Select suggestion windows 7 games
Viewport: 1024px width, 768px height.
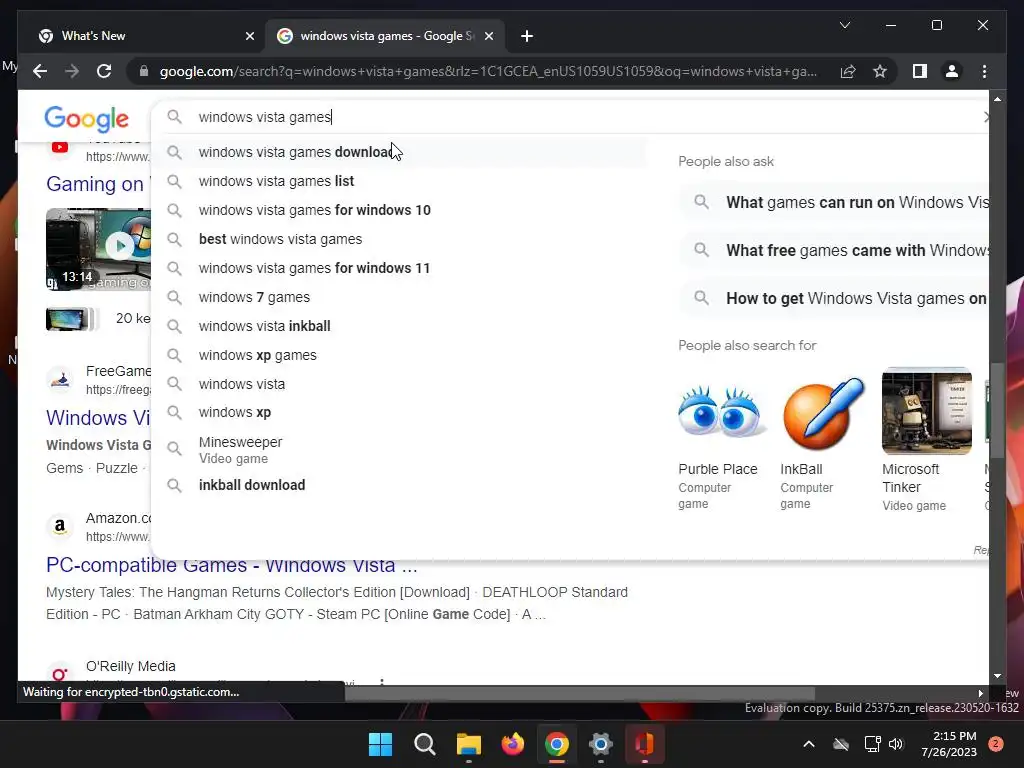[x=400, y=297]
